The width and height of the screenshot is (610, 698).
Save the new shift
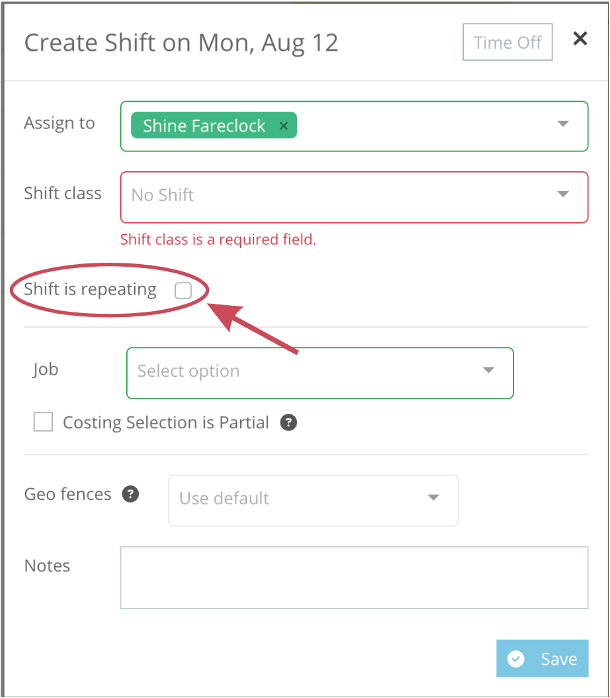(542, 658)
